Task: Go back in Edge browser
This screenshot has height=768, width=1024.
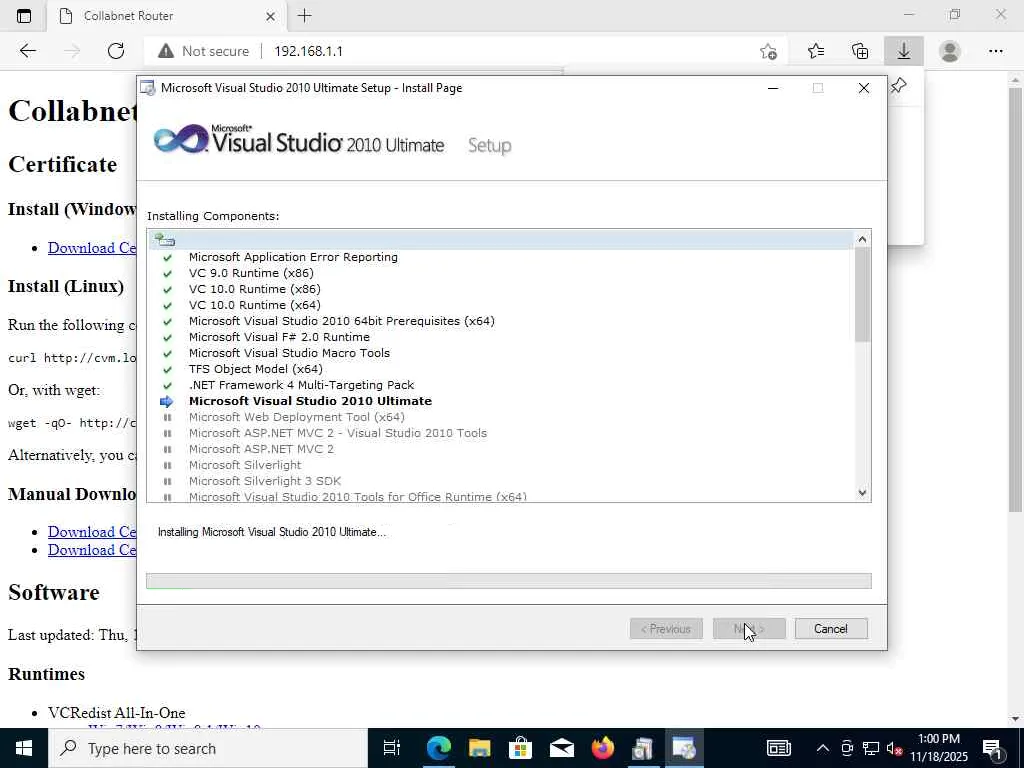Action: (27, 51)
